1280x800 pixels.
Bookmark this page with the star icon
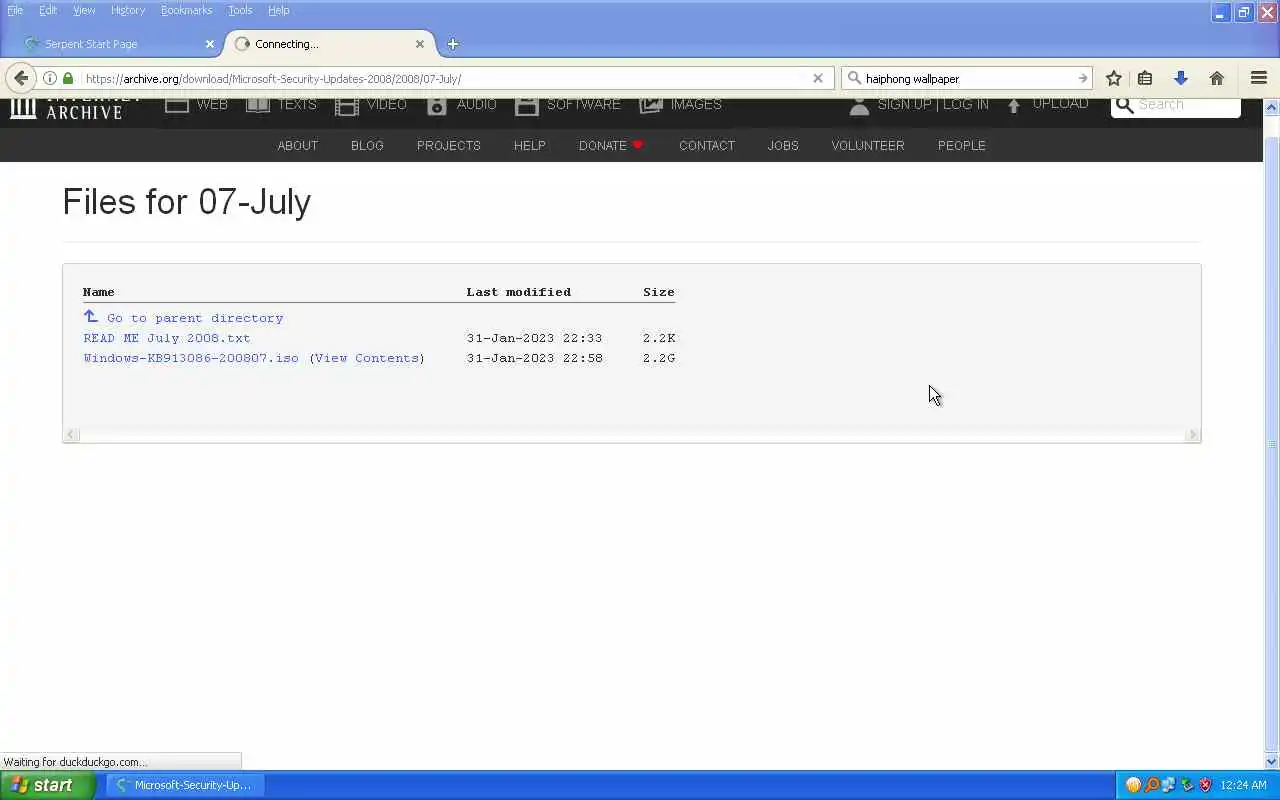coord(1113,78)
